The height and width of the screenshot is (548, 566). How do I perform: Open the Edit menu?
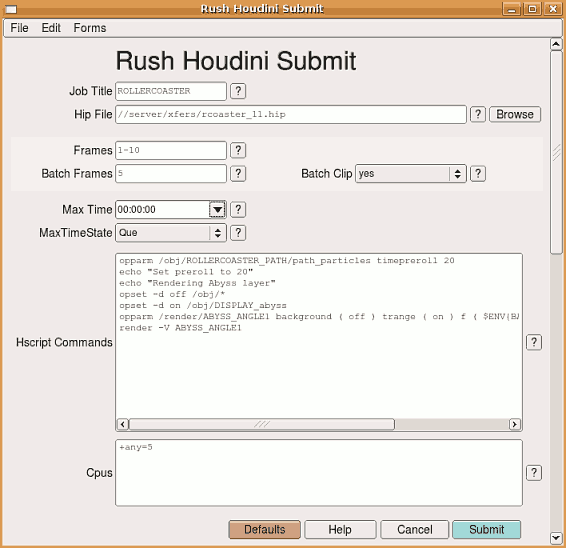(x=51, y=28)
